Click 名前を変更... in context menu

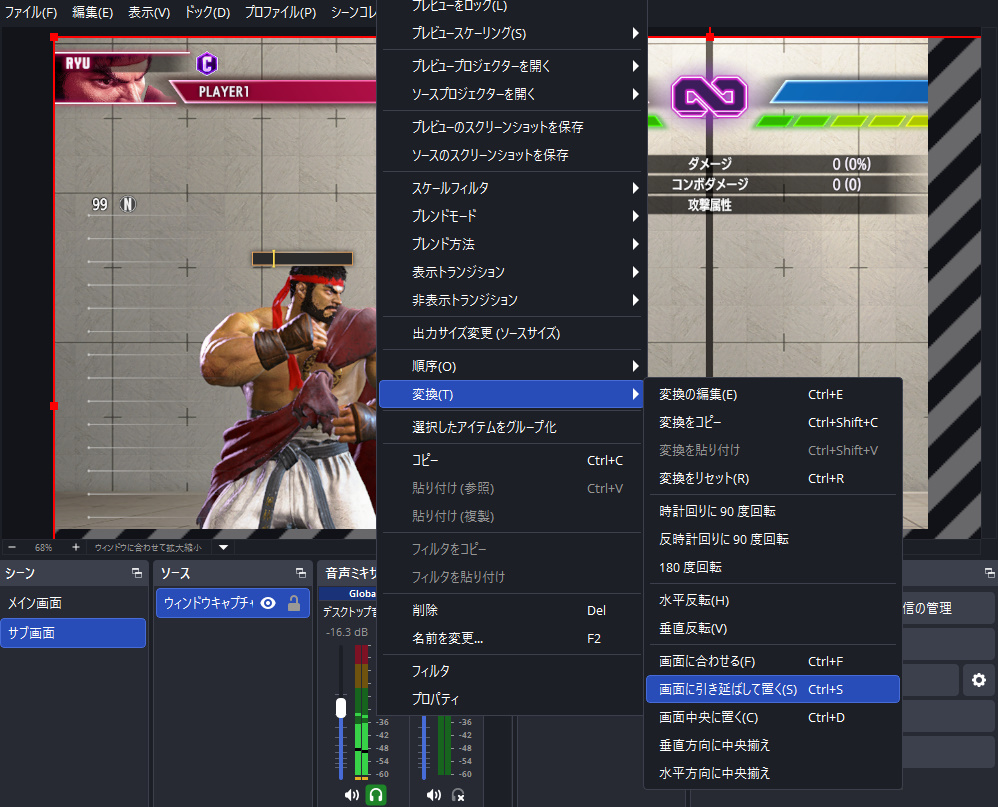click(511, 638)
